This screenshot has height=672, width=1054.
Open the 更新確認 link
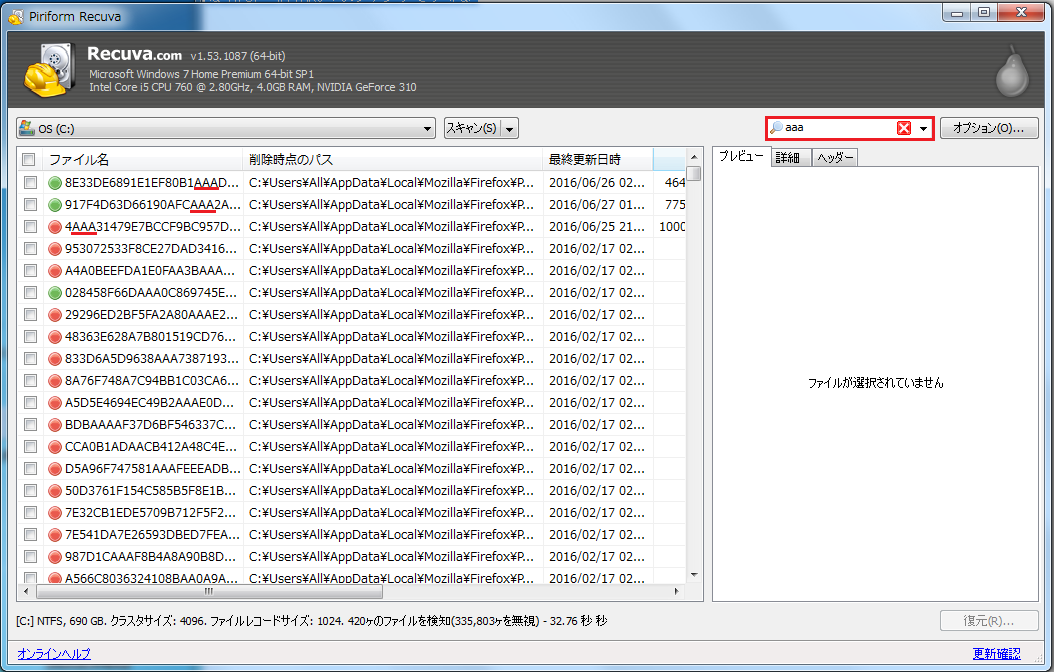[x=996, y=654]
